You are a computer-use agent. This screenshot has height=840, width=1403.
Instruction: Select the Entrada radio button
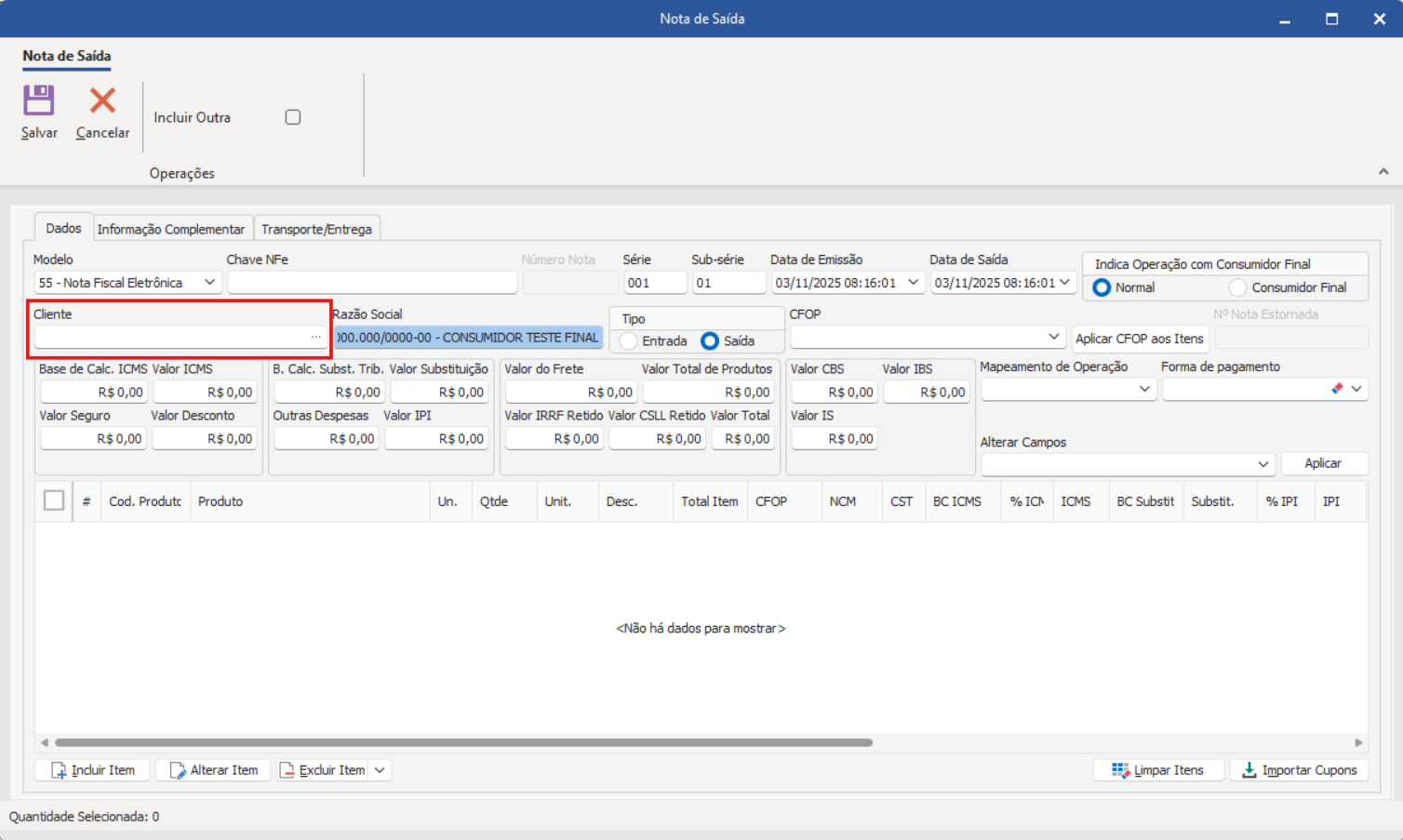click(x=630, y=341)
